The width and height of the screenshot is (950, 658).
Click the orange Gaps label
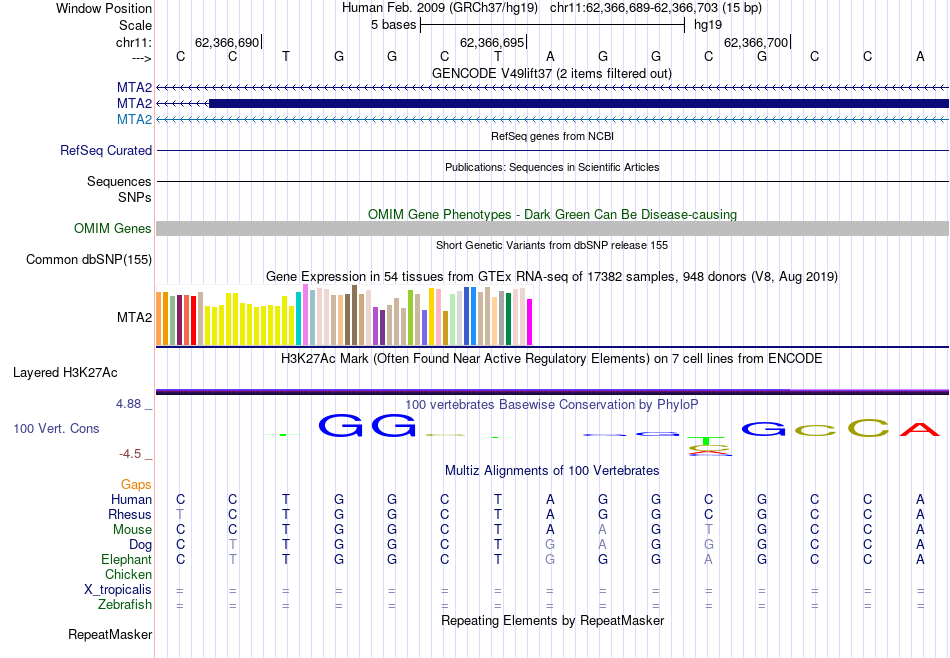click(x=136, y=485)
